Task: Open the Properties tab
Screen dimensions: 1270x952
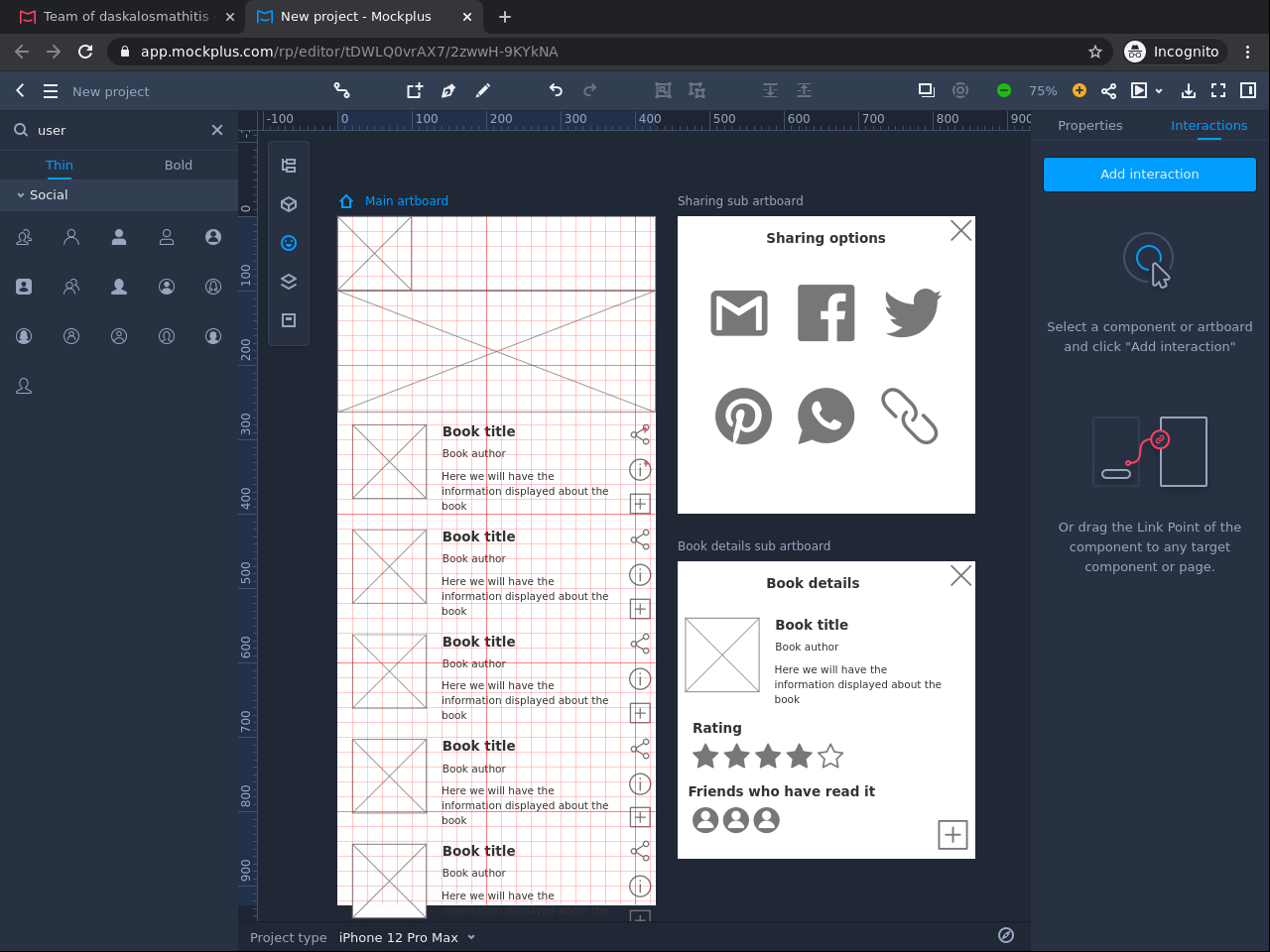Action: coord(1090,126)
